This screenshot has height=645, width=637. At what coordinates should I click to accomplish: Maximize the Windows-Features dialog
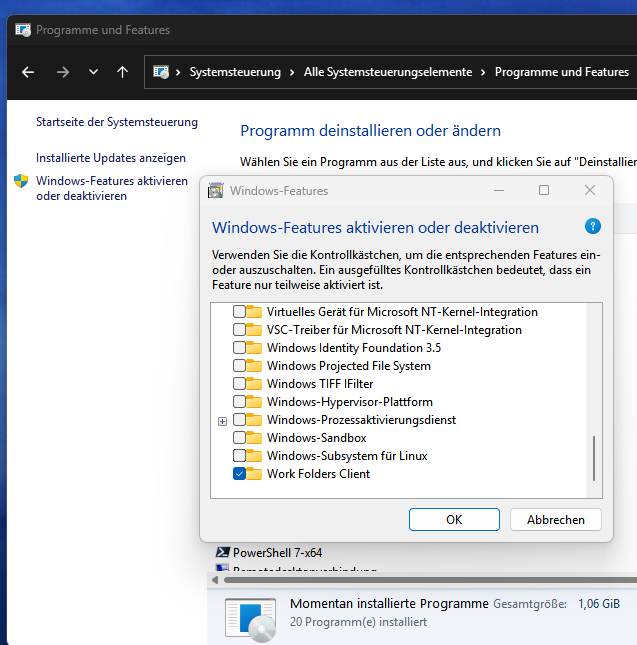coord(544,190)
